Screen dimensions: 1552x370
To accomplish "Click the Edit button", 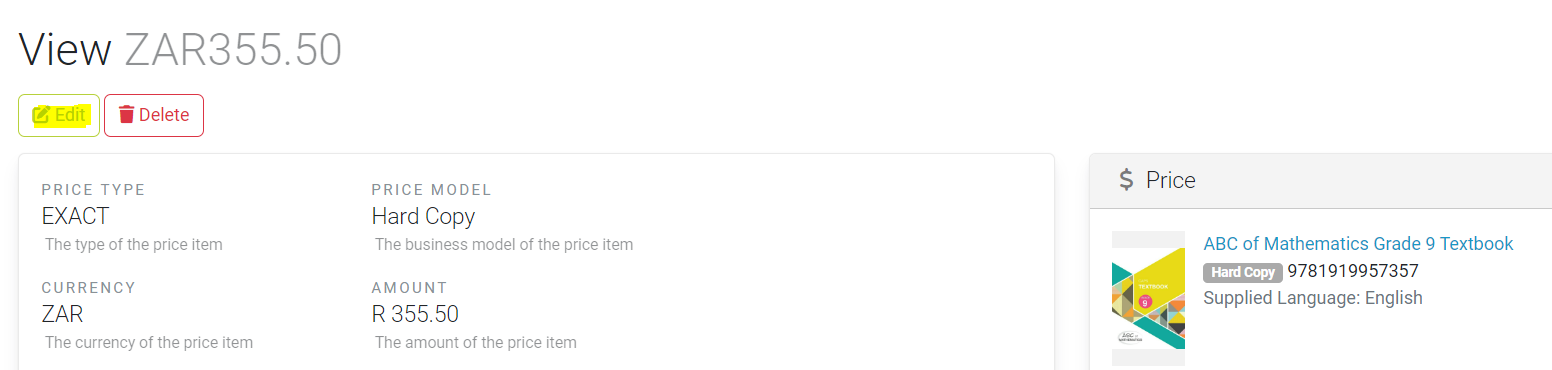I will (59, 115).
